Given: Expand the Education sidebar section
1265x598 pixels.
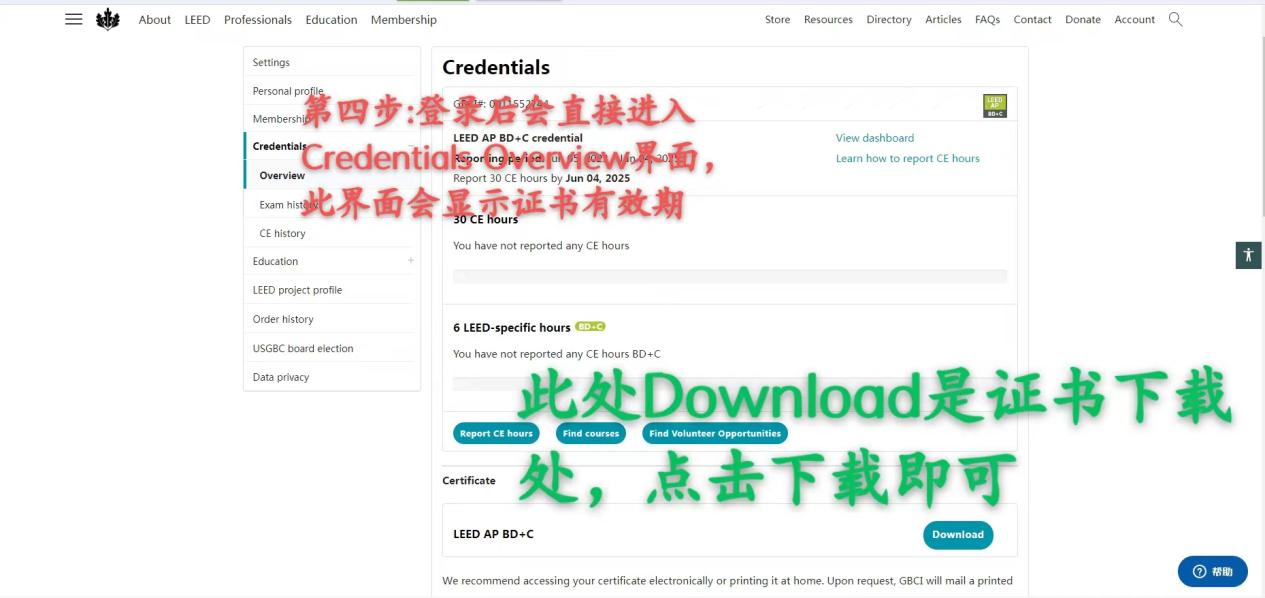Looking at the screenshot, I should coord(410,260).
